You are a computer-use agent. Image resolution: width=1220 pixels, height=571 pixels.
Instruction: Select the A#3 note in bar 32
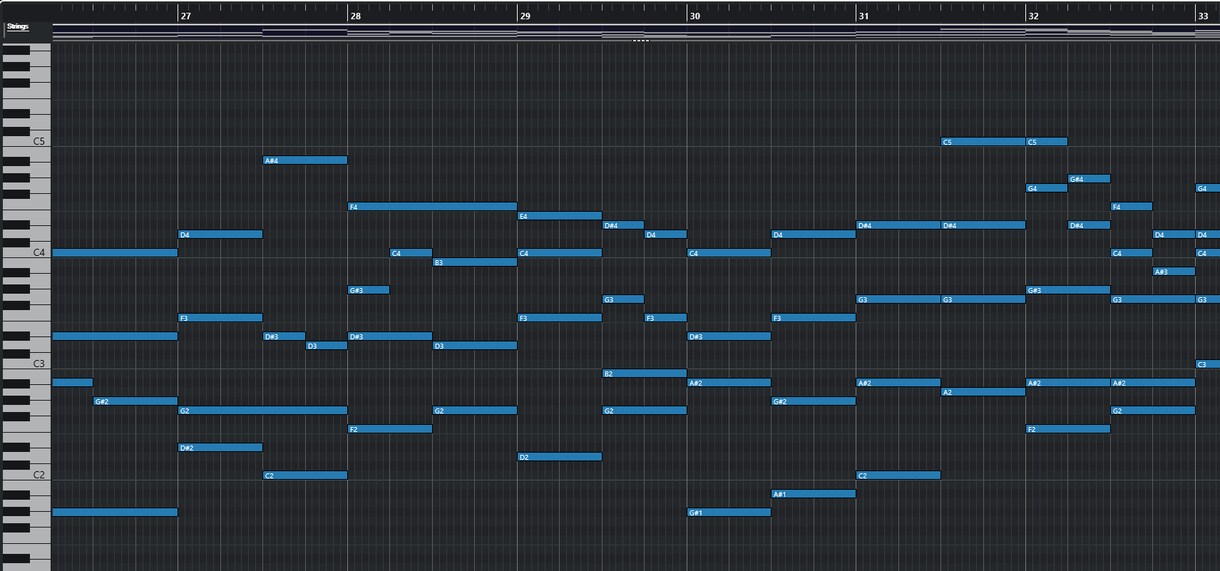[1173, 272]
